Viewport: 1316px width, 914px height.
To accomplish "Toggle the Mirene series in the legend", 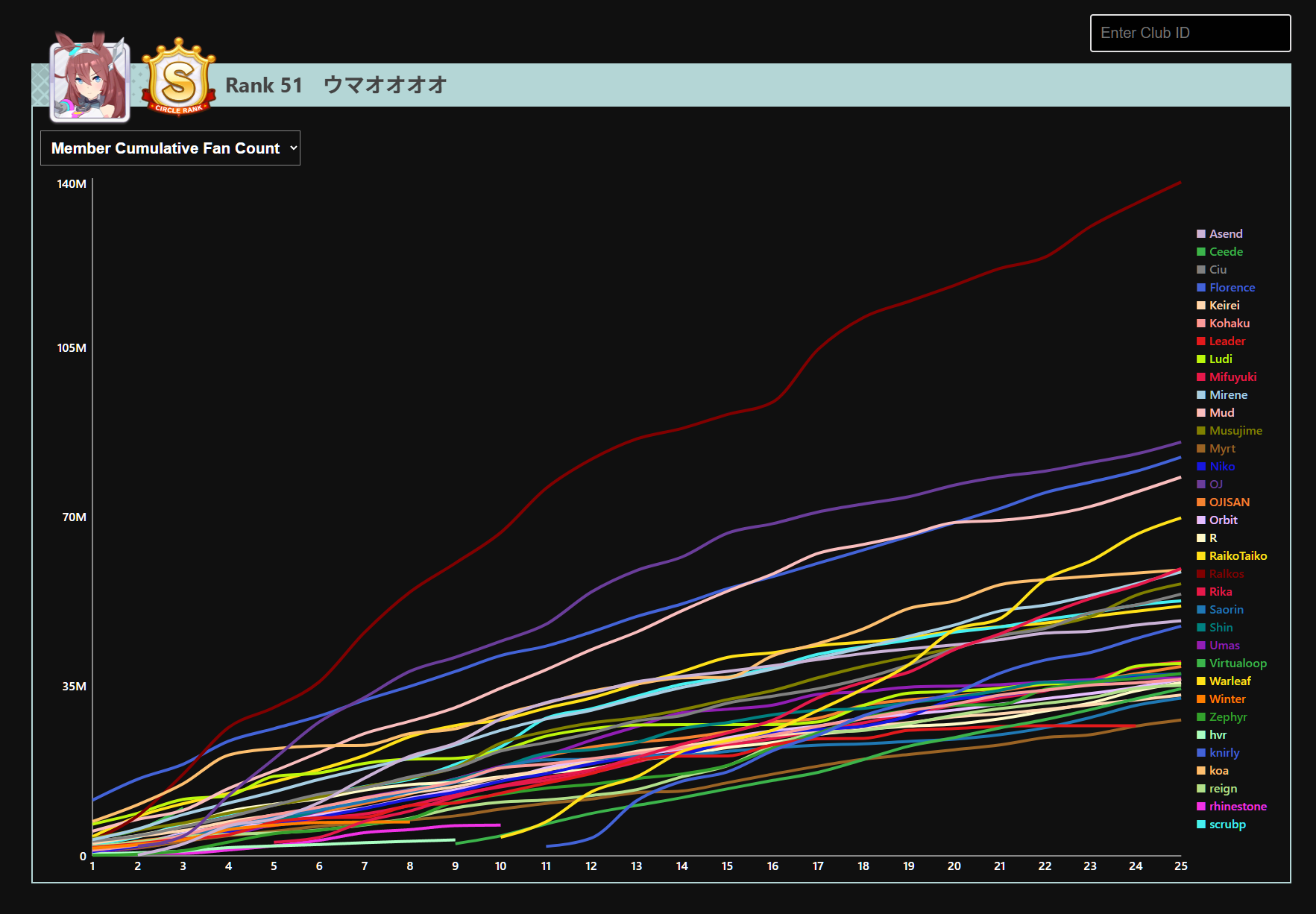I will click(x=1222, y=395).
